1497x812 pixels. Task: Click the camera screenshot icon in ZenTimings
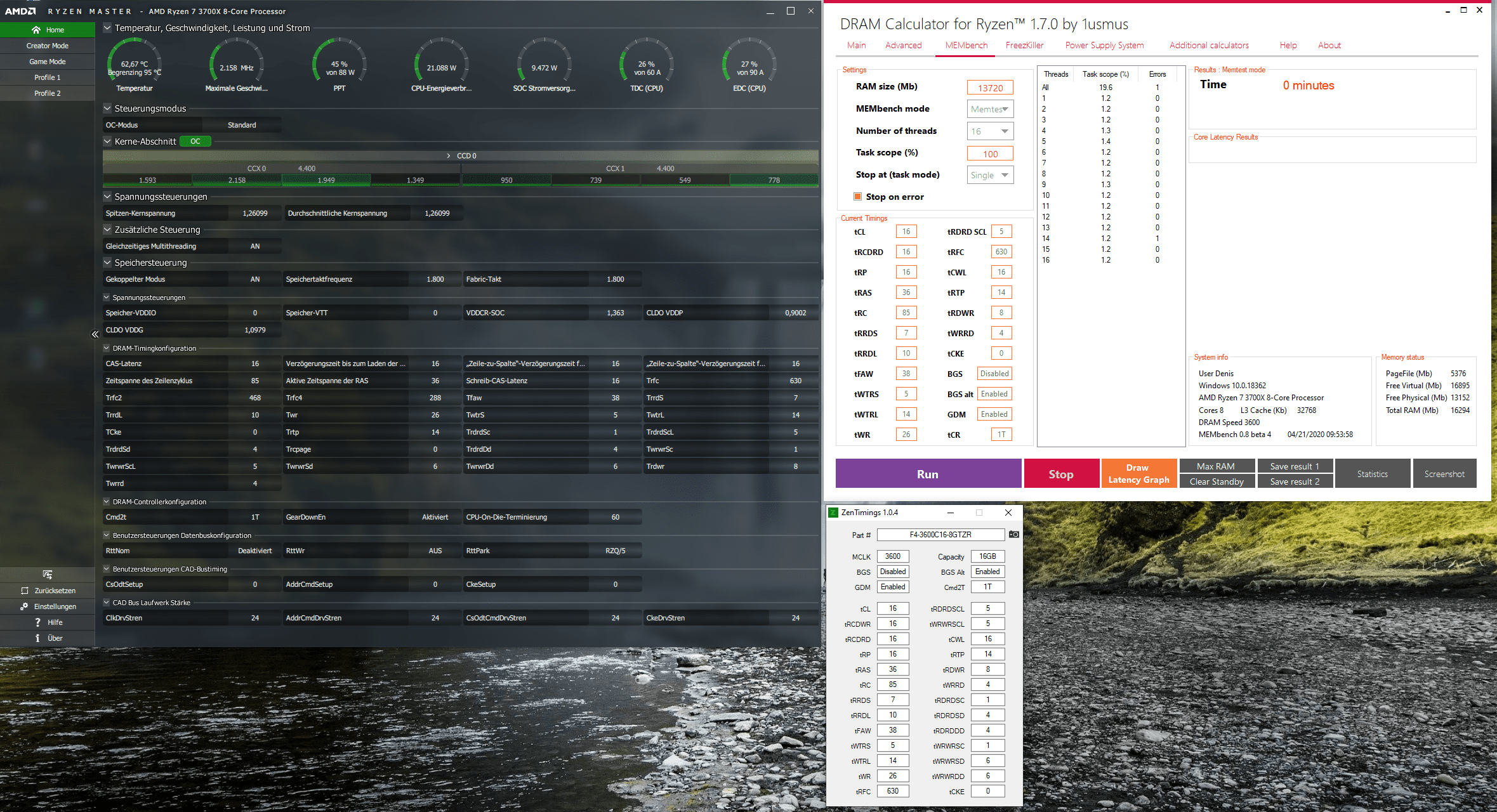point(1013,535)
